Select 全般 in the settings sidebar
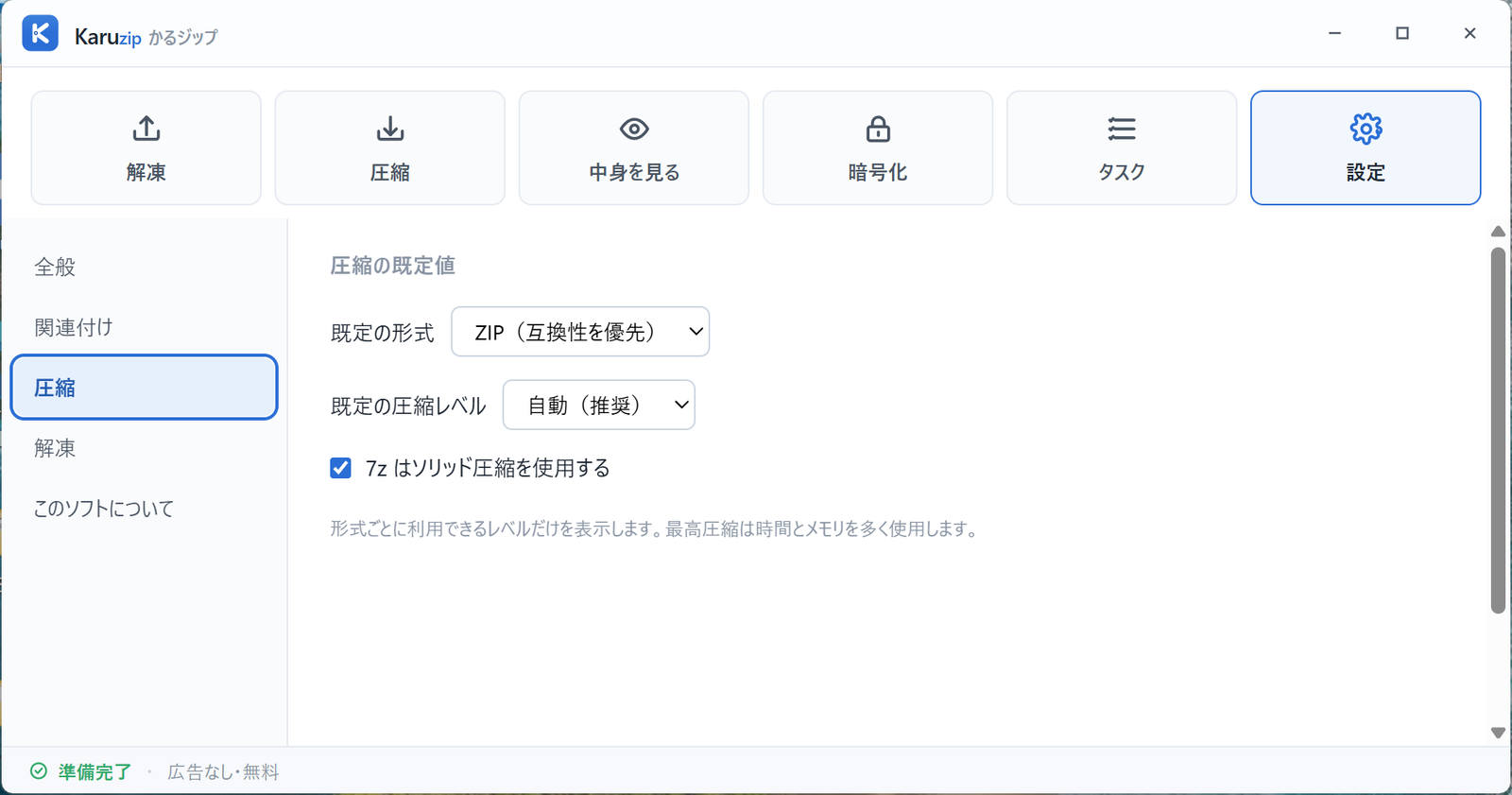 (144, 267)
